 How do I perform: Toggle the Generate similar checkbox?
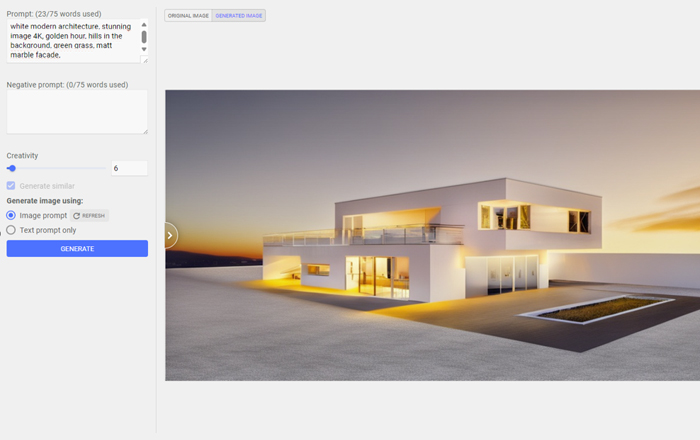11,186
